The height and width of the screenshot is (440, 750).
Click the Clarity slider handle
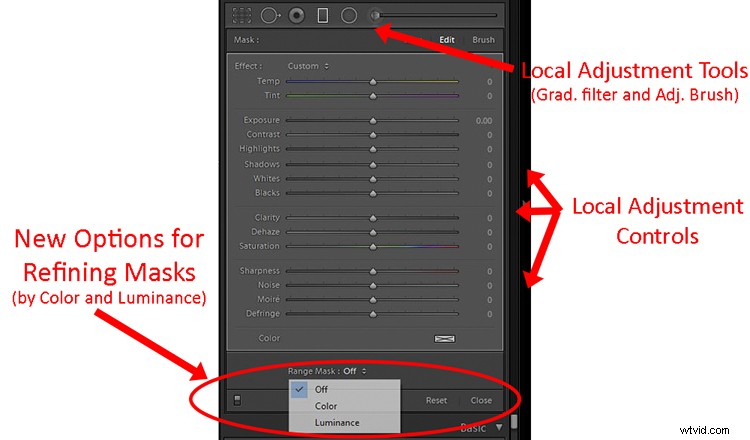[x=373, y=218]
